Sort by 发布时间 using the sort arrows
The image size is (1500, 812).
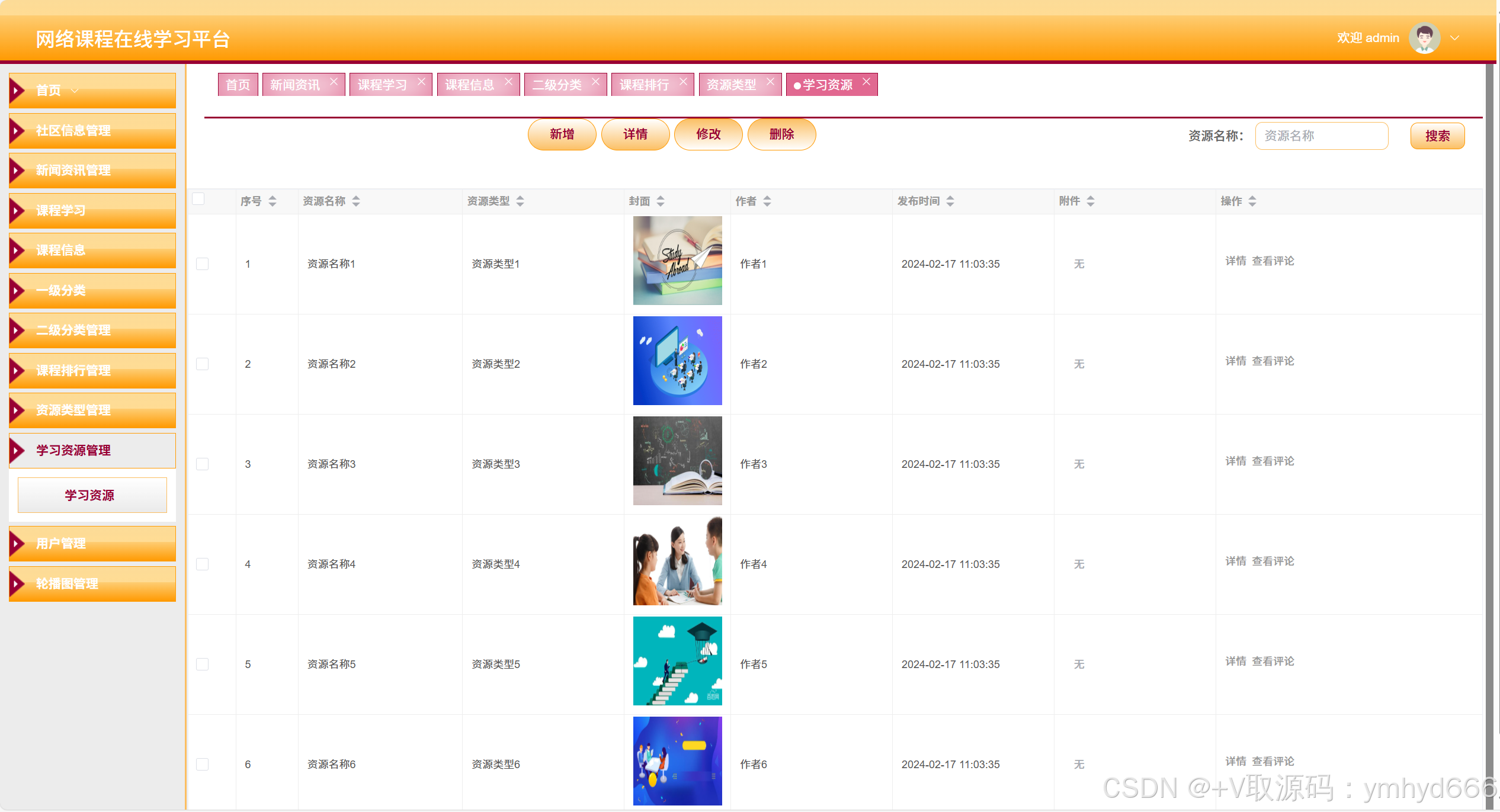tap(950, 201)
